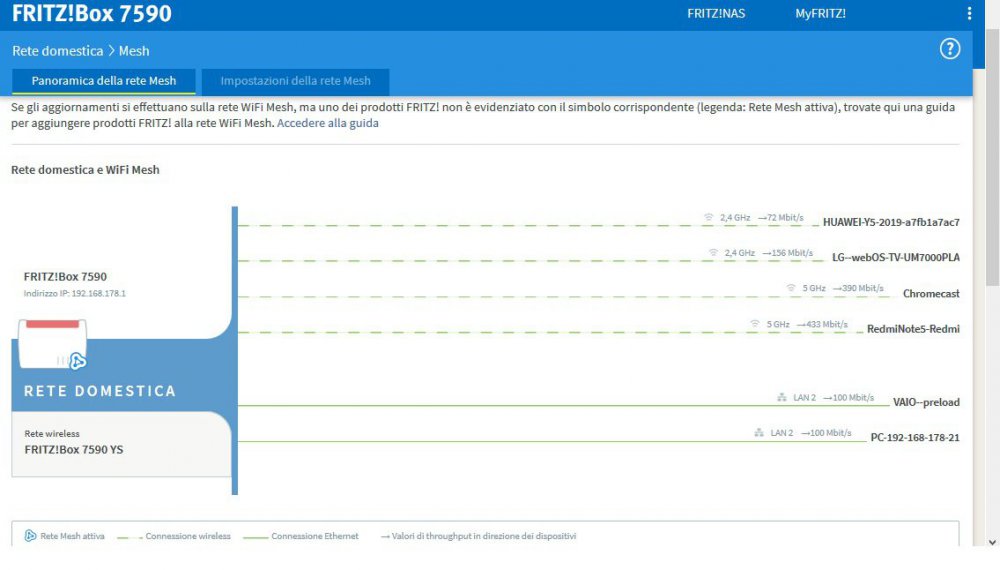The image size is (1000, 570).
Task: Click the FRITZ!Box router mesh icon
Action: click(x=77, y=361)
